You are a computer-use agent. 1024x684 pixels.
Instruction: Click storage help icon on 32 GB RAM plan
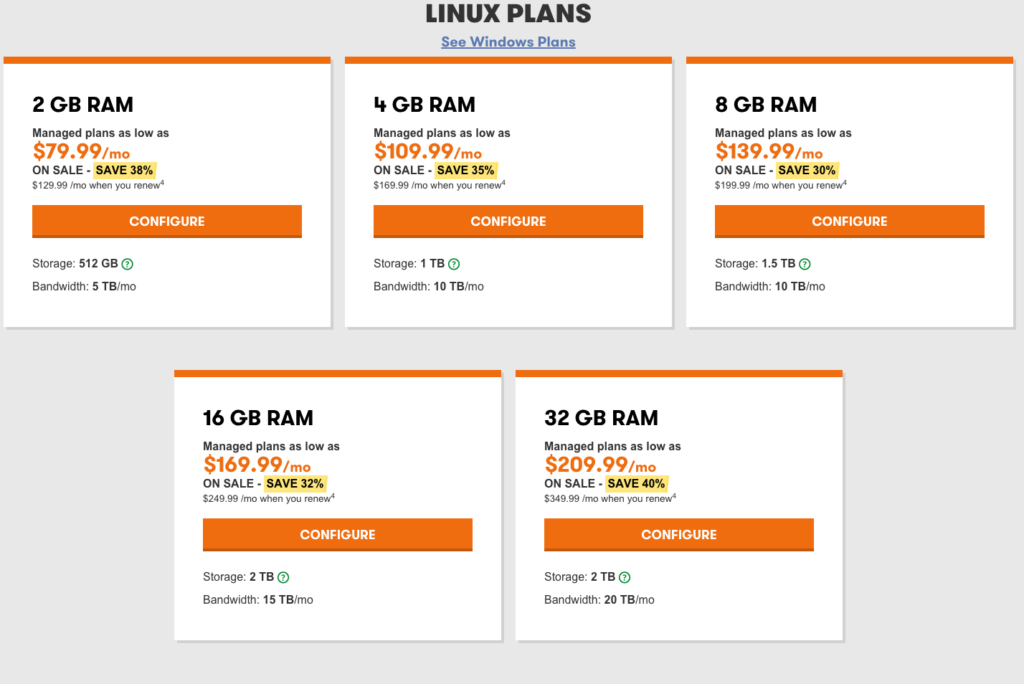click(x=625, y=577)
